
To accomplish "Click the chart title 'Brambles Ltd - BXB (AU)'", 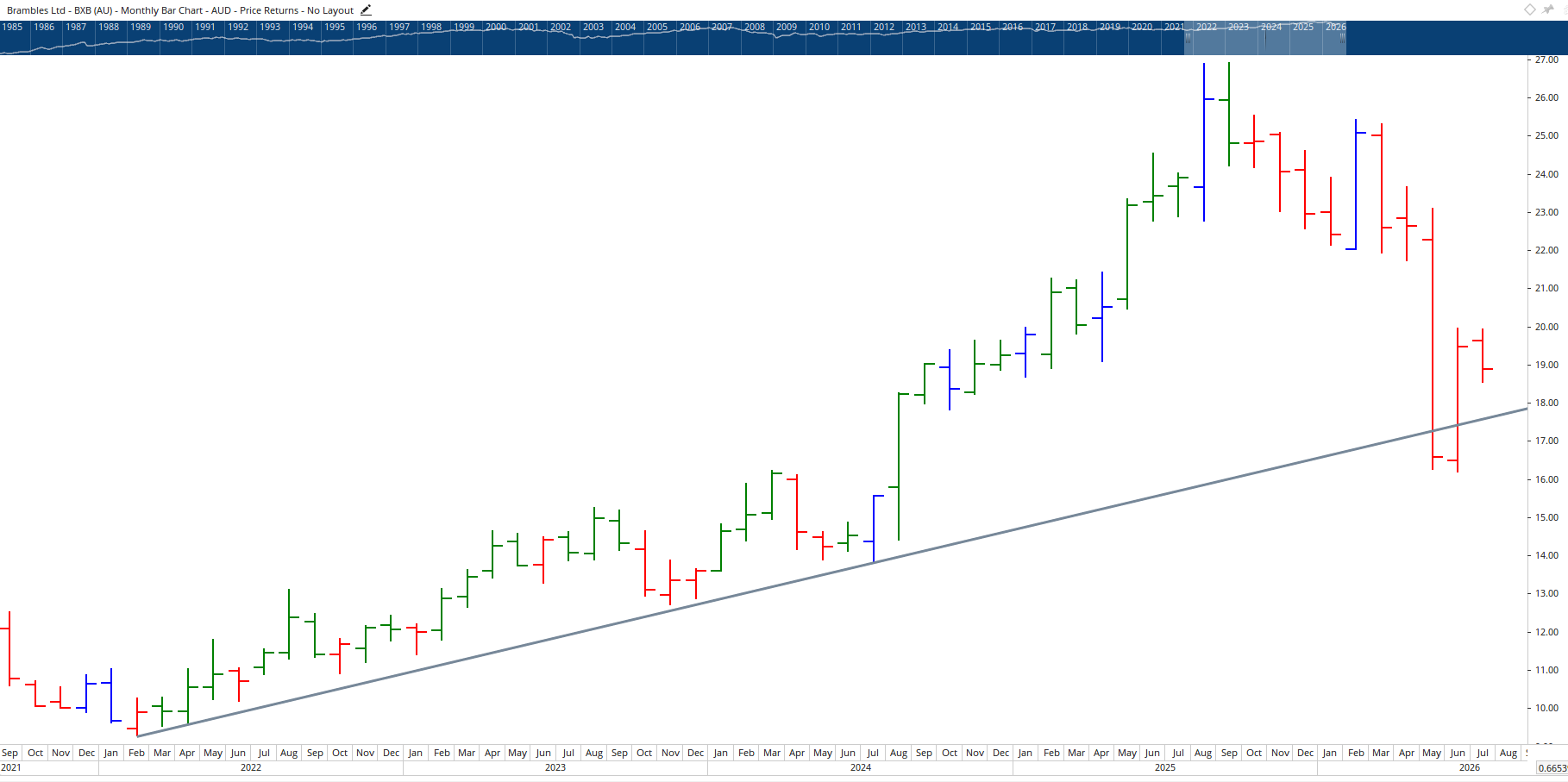I will coord(60,10).
